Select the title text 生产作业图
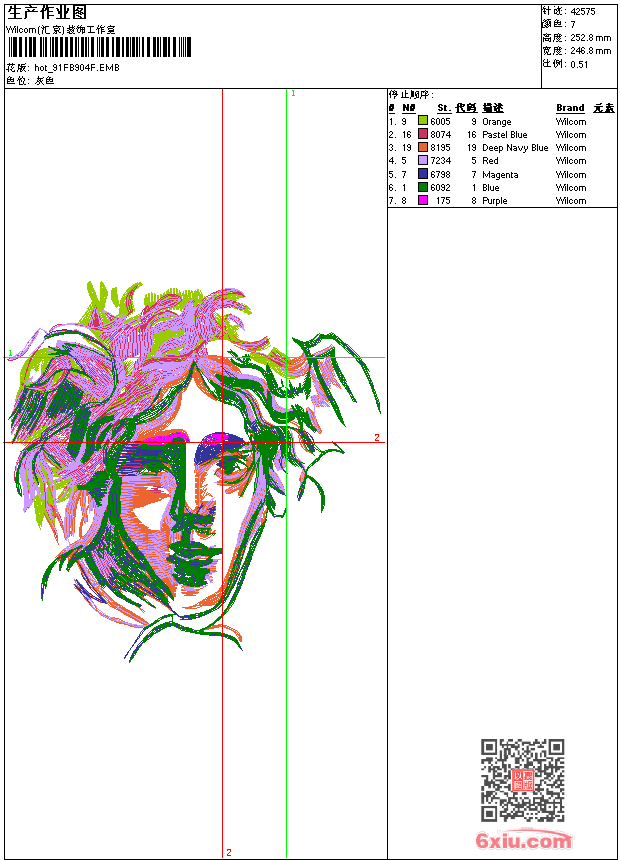This screenshot has width=620, height=860. click(x=47, y=13)
